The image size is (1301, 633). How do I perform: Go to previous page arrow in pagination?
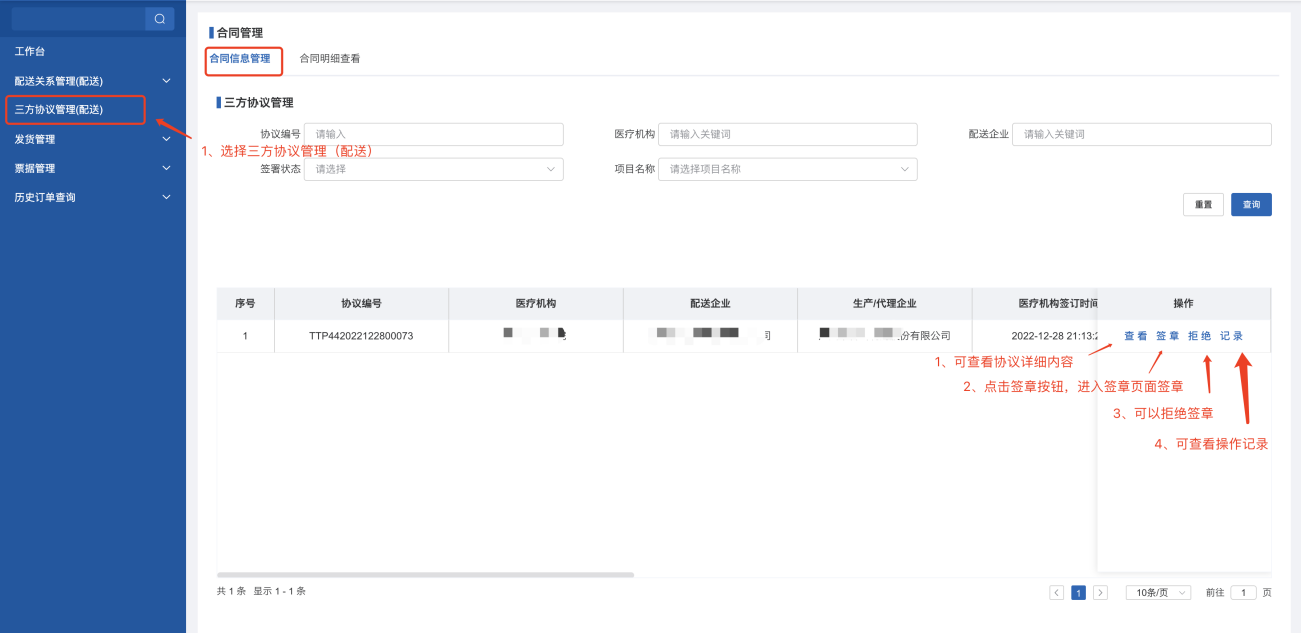pos(1056,592)
